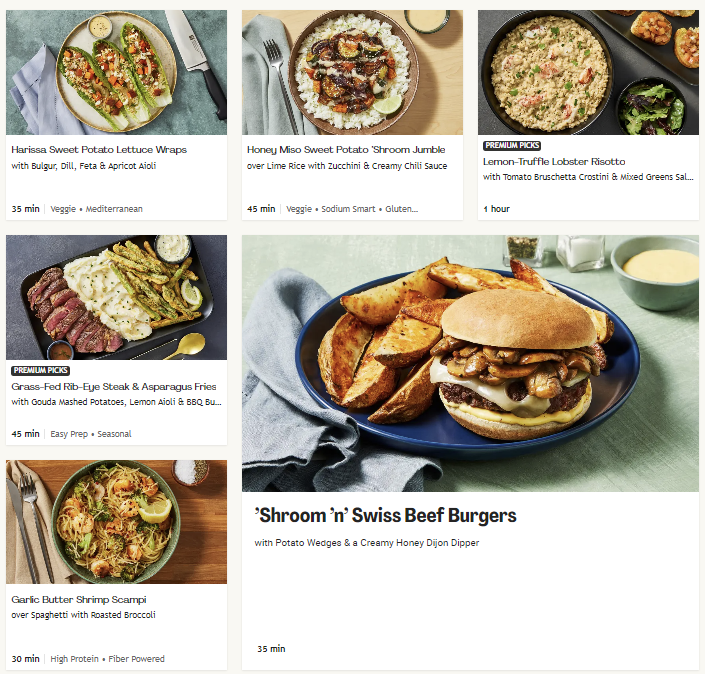Click the large beef burger photo
This screenshot has width=705, height=674.
click(x=470, y=363)
